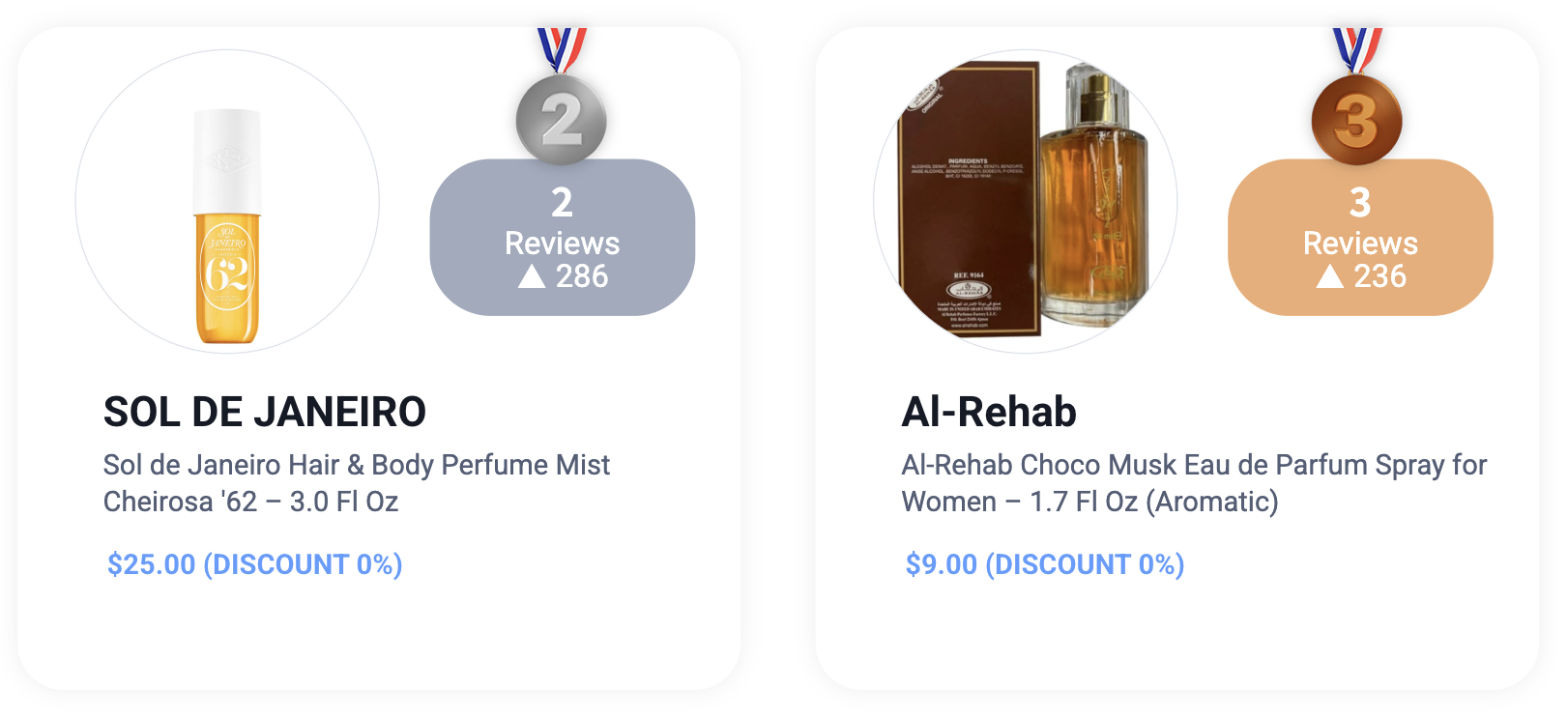The width and height of the screenshot is (1568, 719).
Task: Select the Choco Musk Eau de Parfum description
Action: [1194, 483]
